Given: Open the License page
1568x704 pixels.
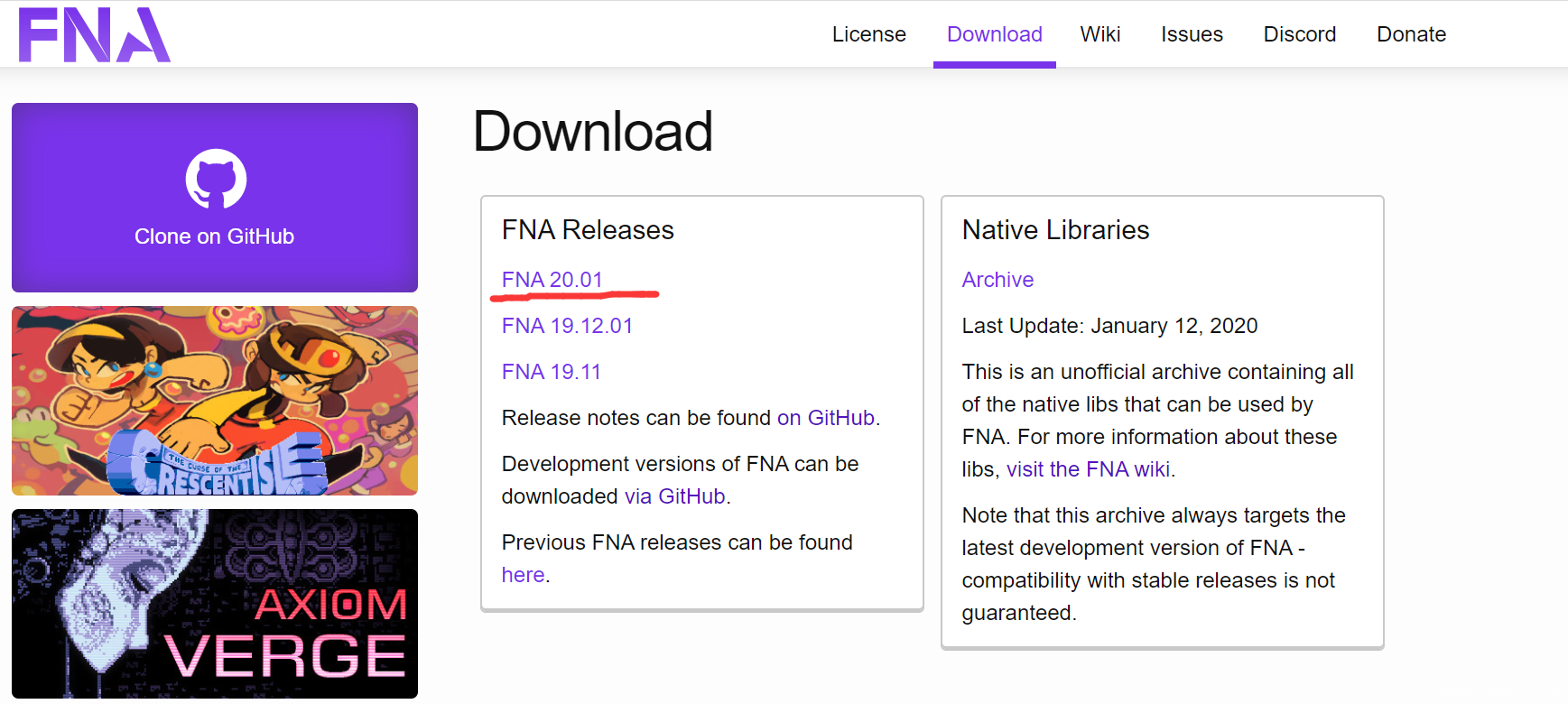Looking at the screenshot, I should point(868,34).
